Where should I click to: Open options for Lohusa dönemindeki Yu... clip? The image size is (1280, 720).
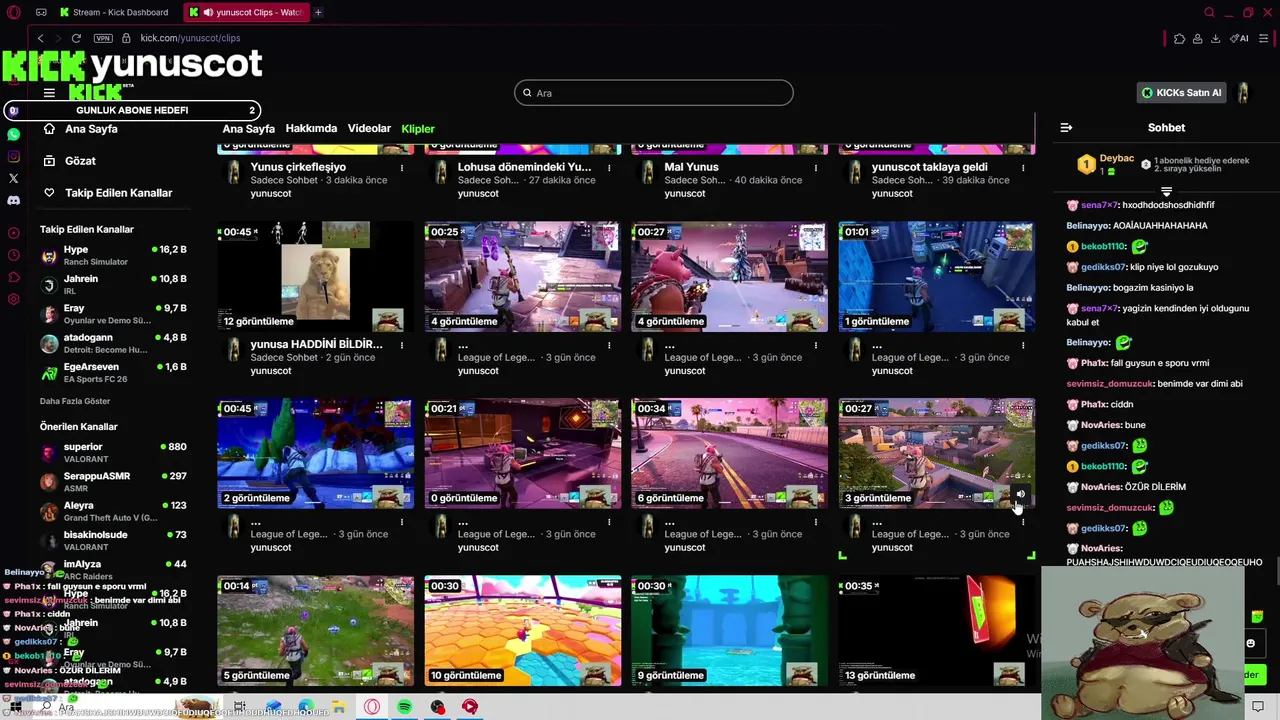(609, 168)
